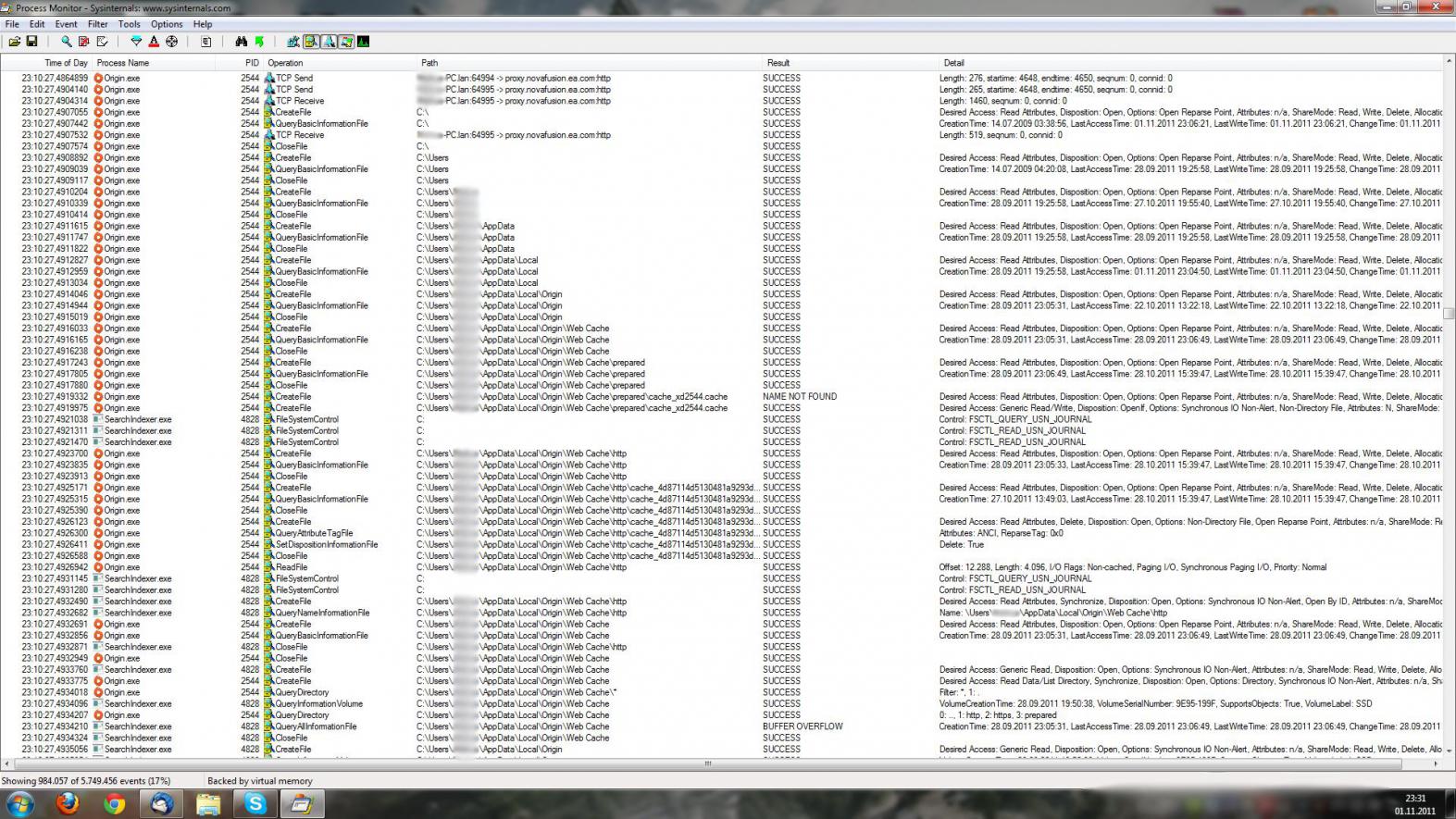Open Highlight settings with the red A icon
The width and height of the screenshot is (1456, 819).
coord(154,42)
